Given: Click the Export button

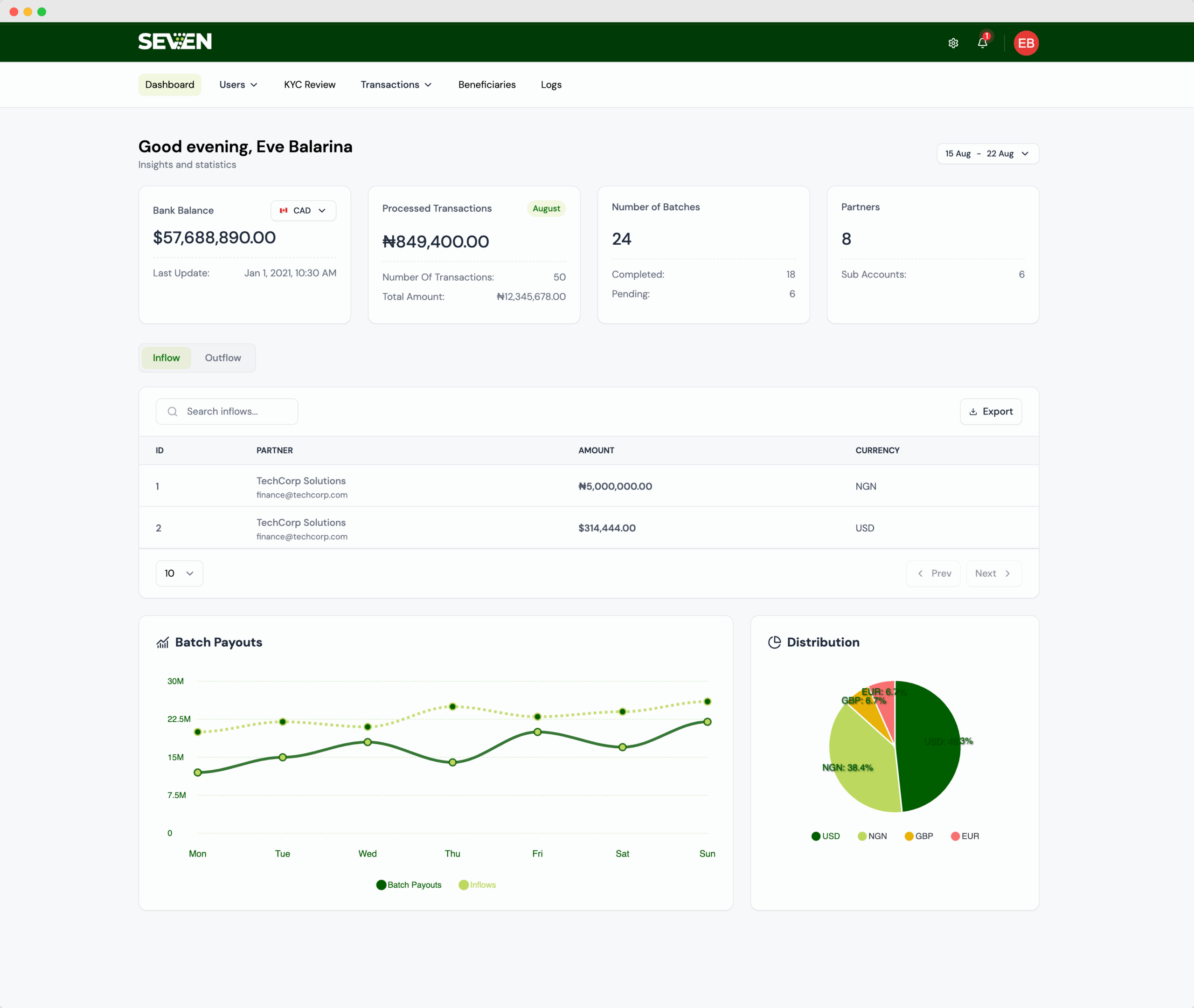Looking at the screenshot, I should pyautogui.click(x=991, y=411).
